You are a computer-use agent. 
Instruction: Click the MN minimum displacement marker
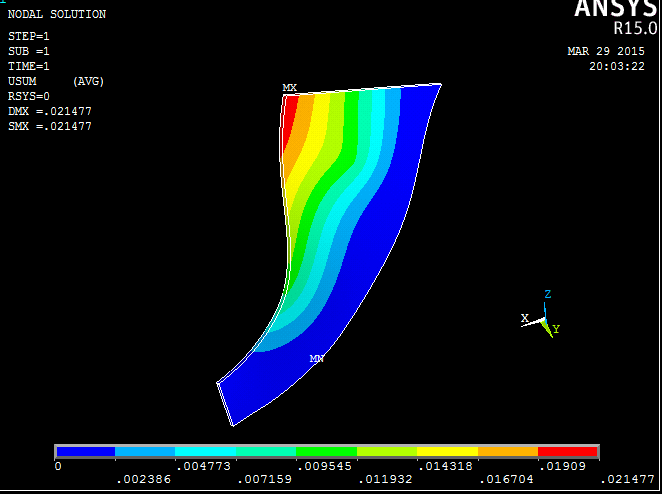click(317, 358)
